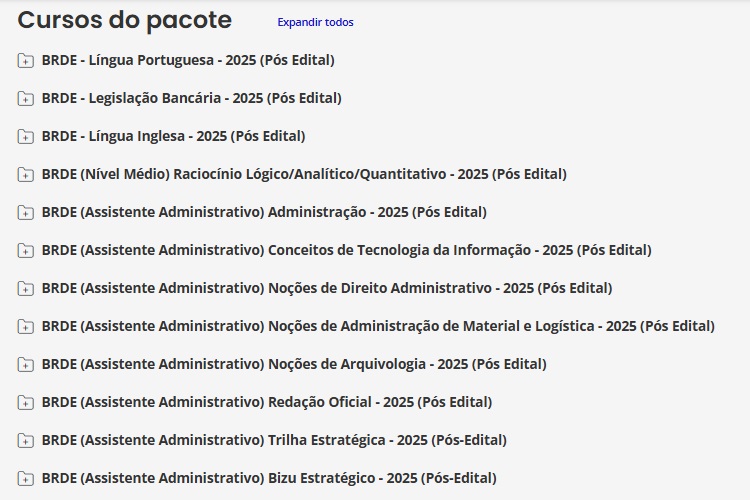This screenshot has width=750, height=500.
Task: Select the BRDE Língua Portuguesa course title
Action: 188,60
